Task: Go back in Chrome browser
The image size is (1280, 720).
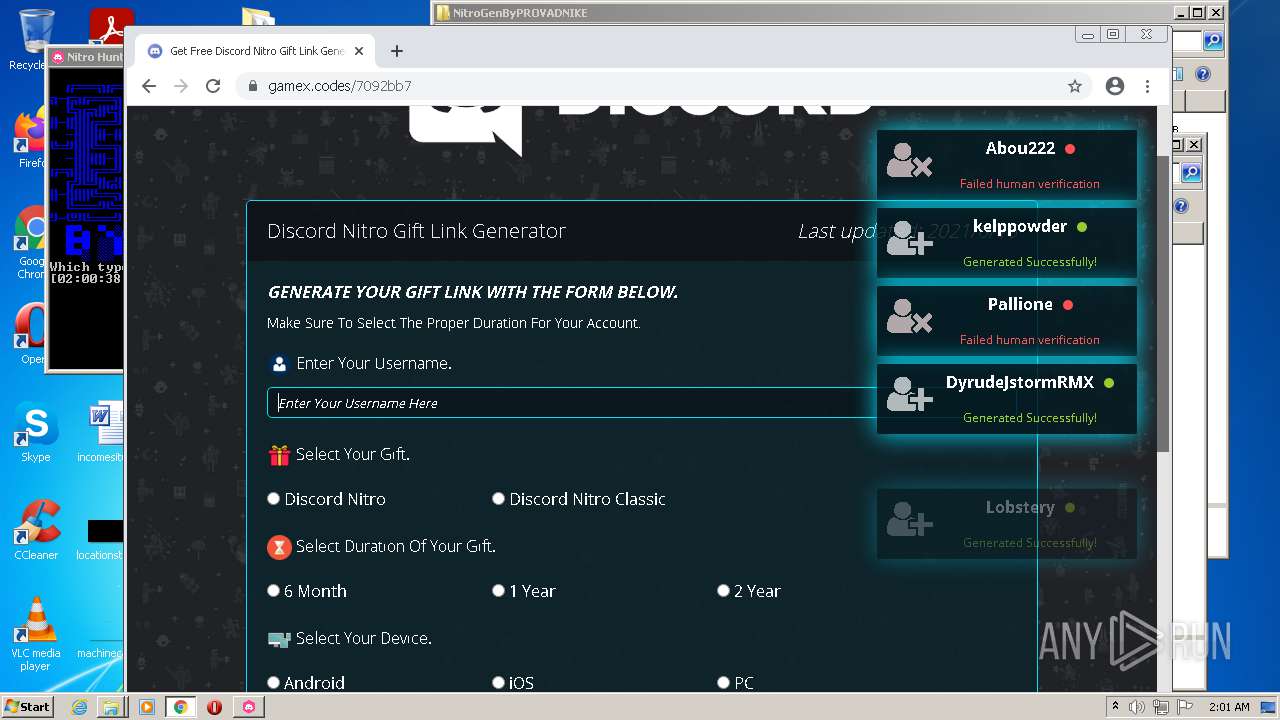Action: (149, 86)
